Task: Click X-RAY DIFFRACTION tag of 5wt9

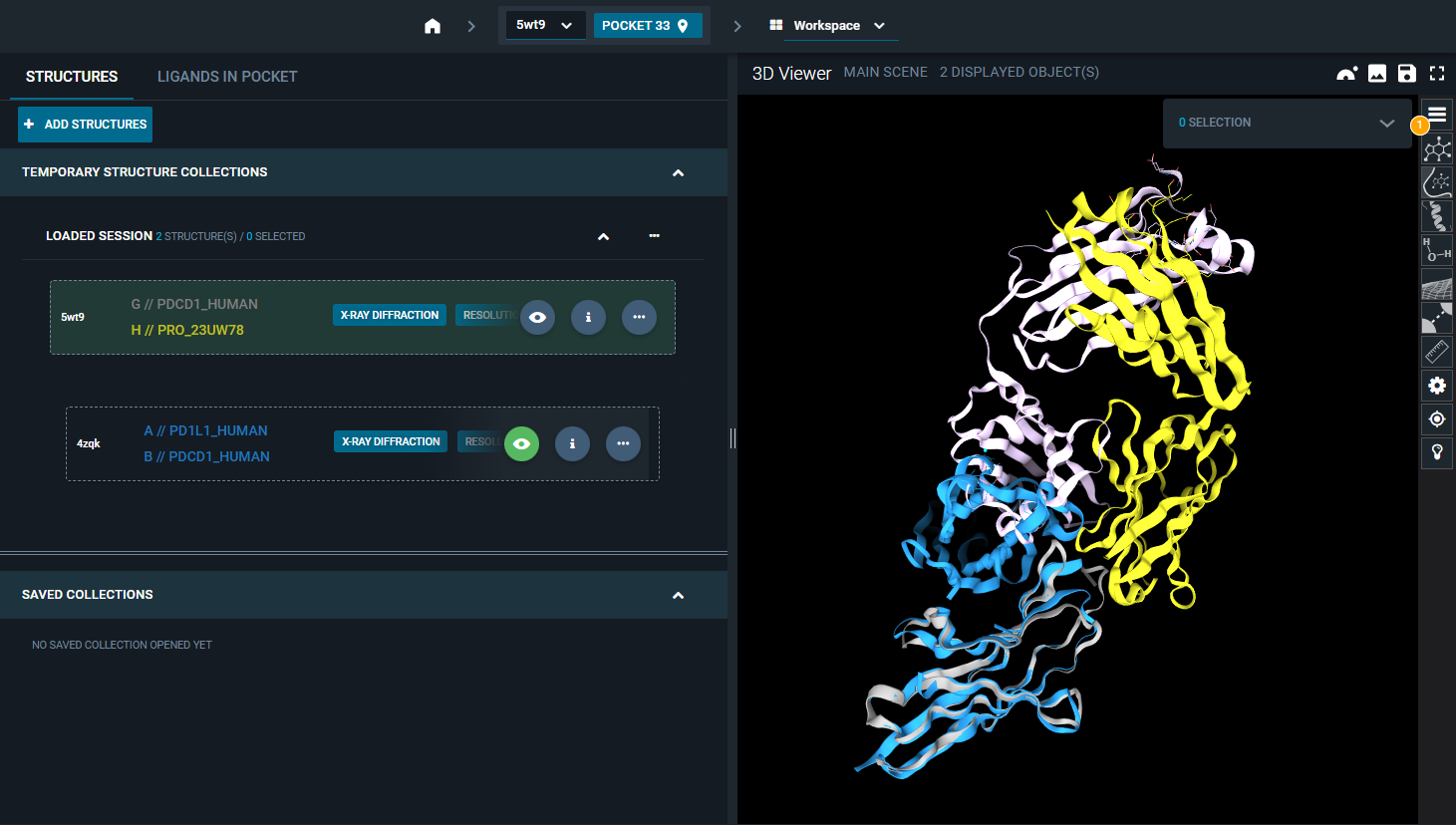Action: pos(390,315)
